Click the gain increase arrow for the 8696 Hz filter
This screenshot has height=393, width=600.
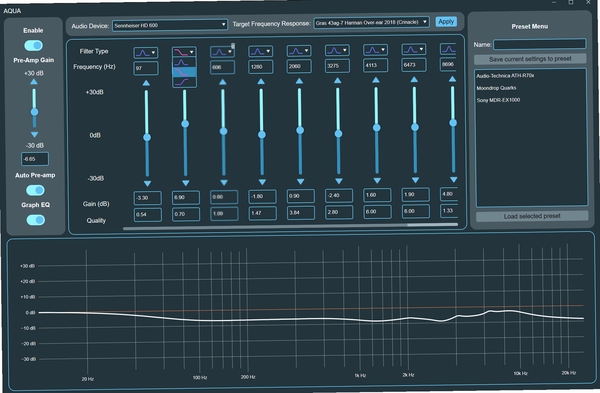click(x=452, y=79)
